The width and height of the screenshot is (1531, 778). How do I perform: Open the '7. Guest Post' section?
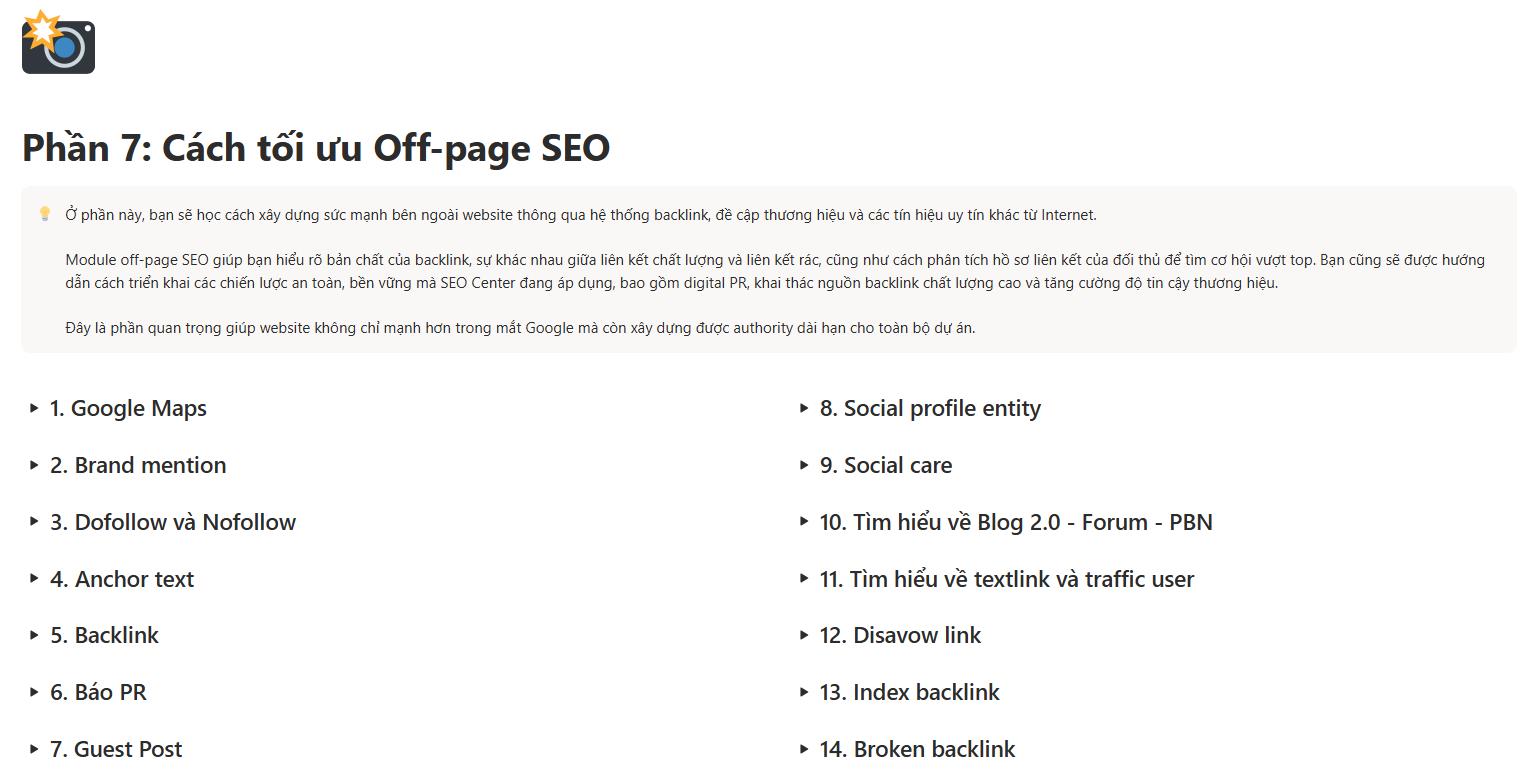tap(116, 749)
